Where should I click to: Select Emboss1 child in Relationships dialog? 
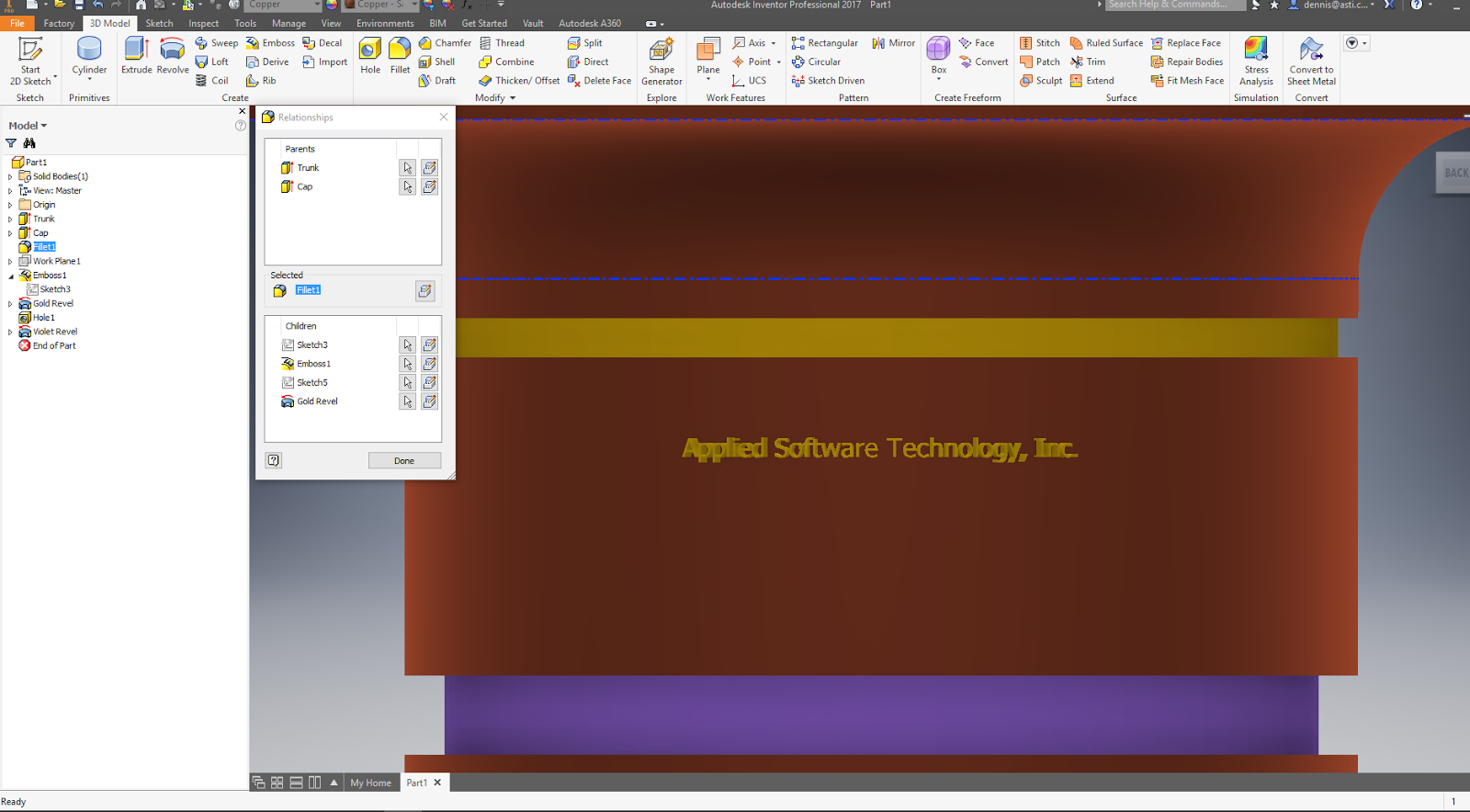(408, 364)
